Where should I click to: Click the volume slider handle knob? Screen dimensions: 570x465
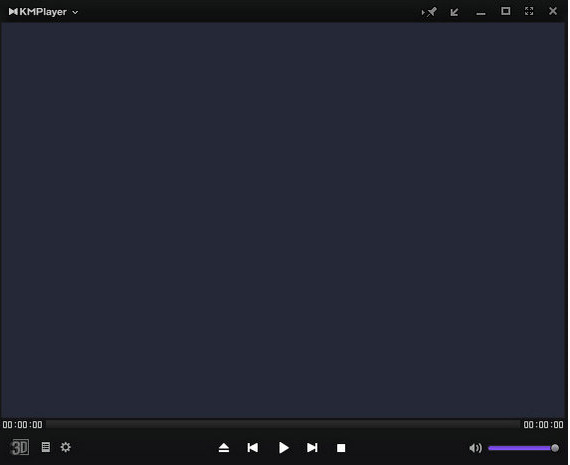[555, 448]
